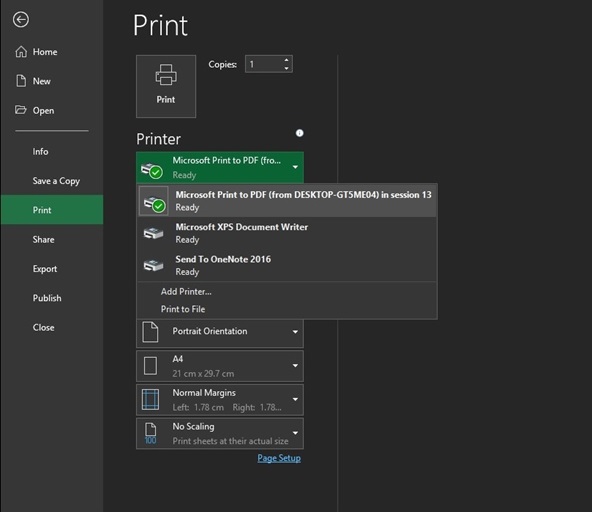Expand the Normal Margins dropdown
The image size is (592, 512).
220,399
